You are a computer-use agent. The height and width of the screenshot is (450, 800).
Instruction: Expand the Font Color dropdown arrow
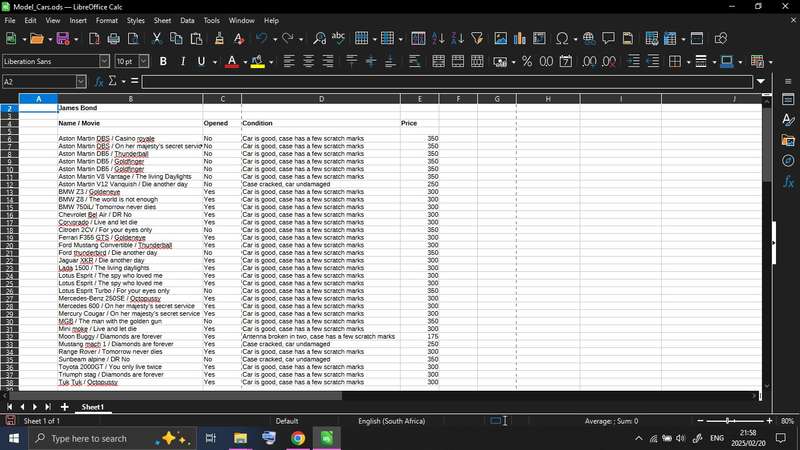click(245, 62)
